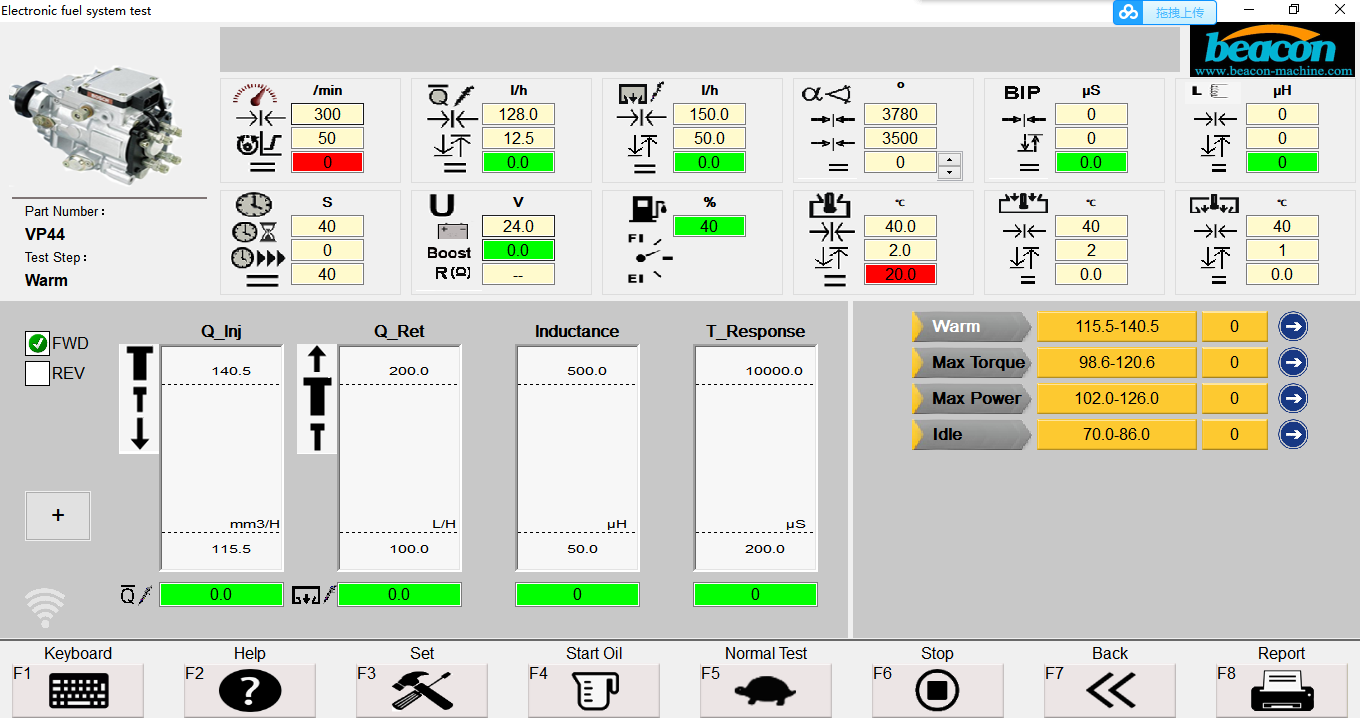Click the R(Ω) resistance field
Image resolution: width=1360 pixels, height=718 pixels.
click(518, 274)
